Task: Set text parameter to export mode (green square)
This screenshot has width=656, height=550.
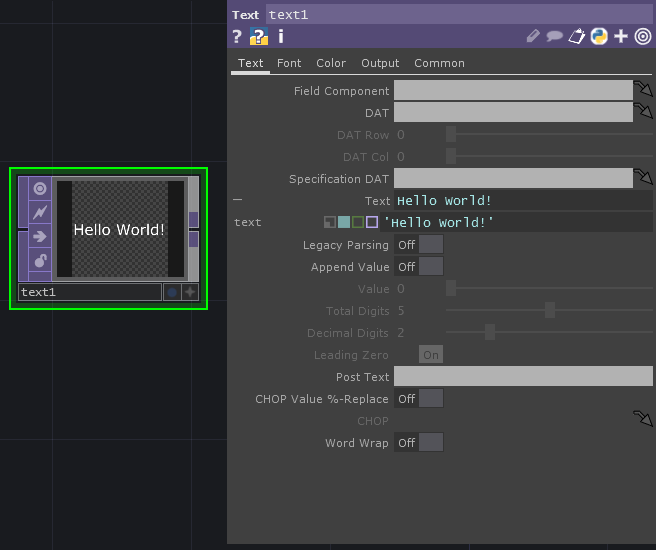Action: 358,222
